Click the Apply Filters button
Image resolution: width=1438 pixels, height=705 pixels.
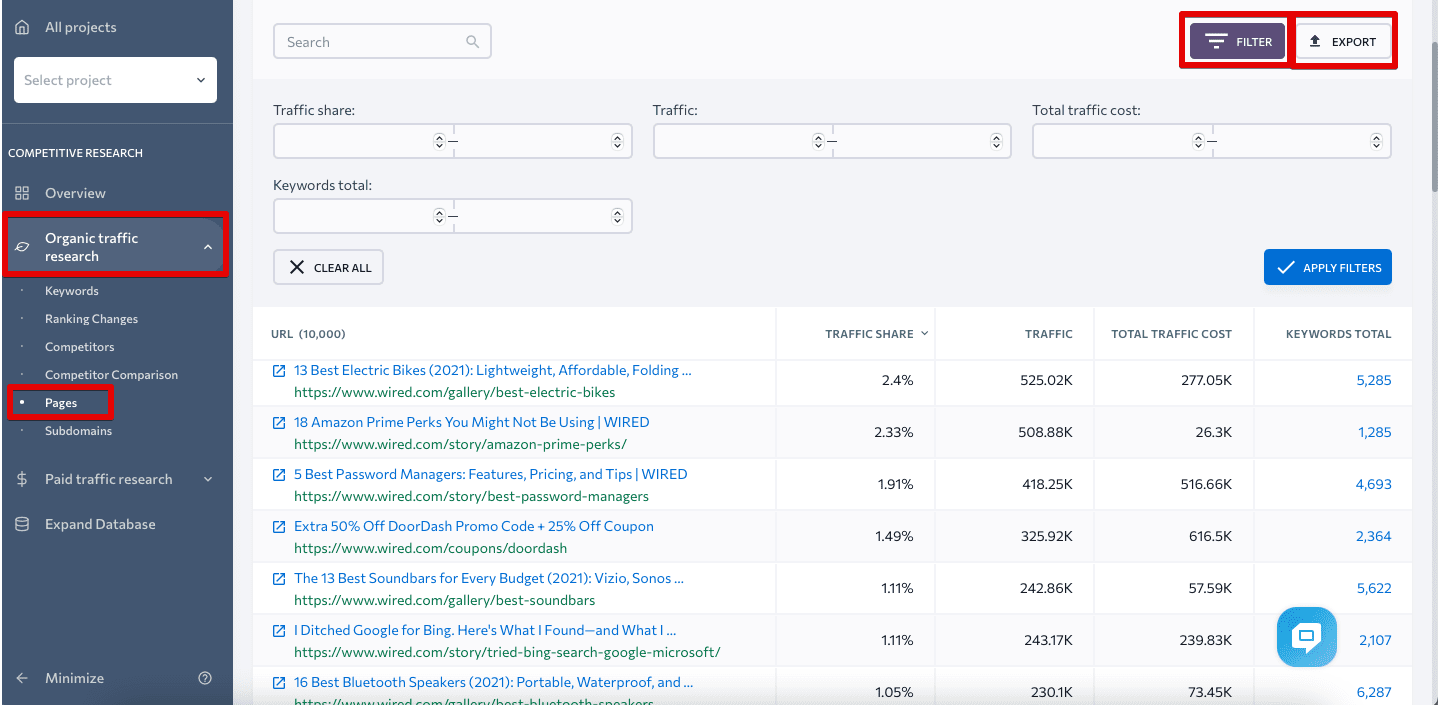1328,267
